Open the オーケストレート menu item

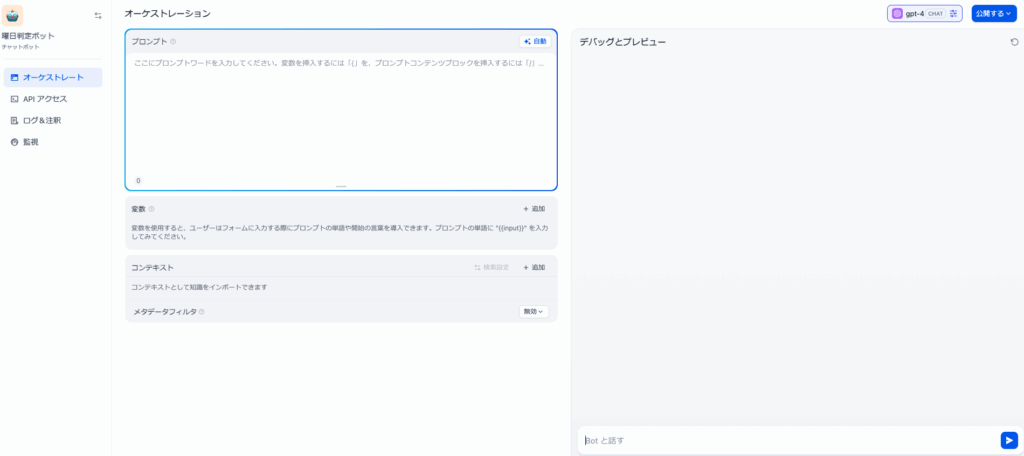pos(53,77)
